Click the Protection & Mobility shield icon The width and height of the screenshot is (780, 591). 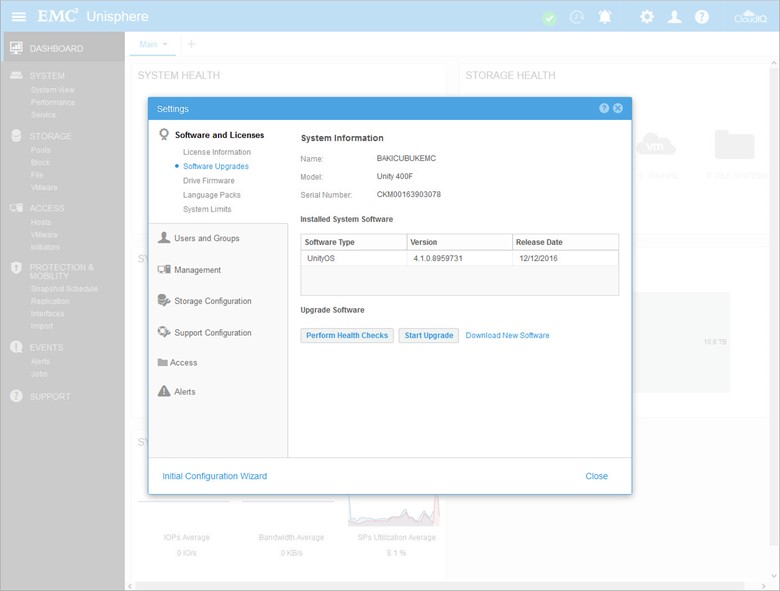pyautogui.click(x=16, y=268)
